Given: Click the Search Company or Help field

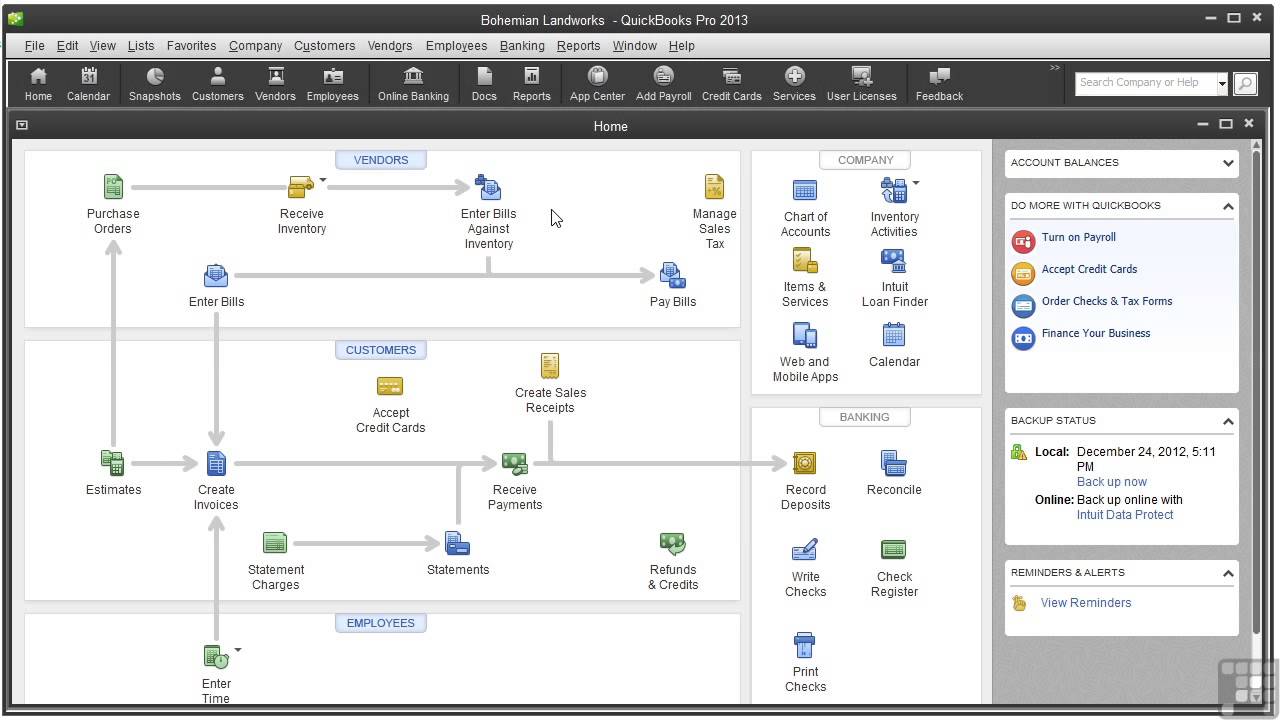Looking at the screenshot, I should click(1146, 84).
